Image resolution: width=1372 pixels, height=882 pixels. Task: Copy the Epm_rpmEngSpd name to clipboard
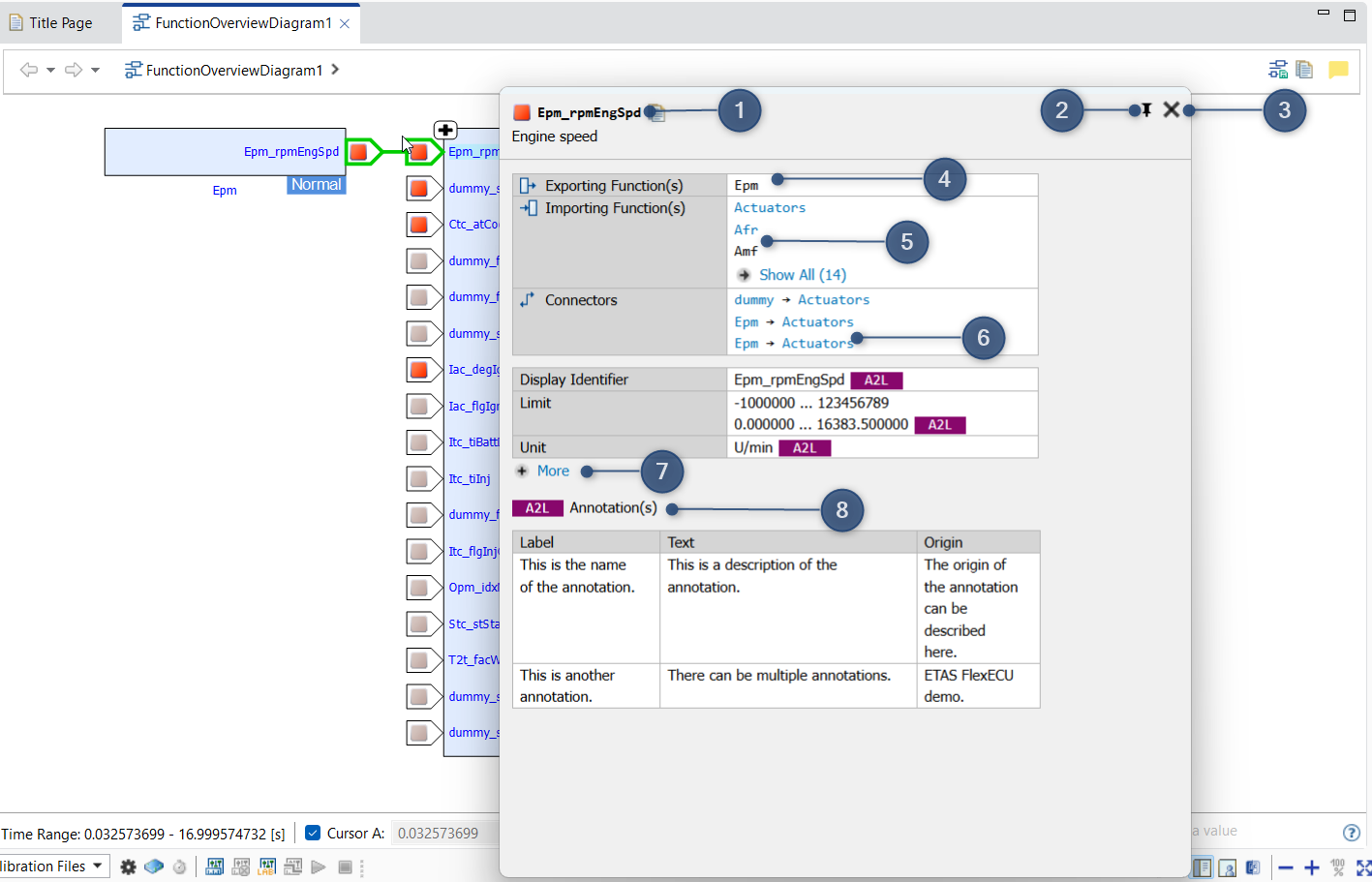pos(656,113)
